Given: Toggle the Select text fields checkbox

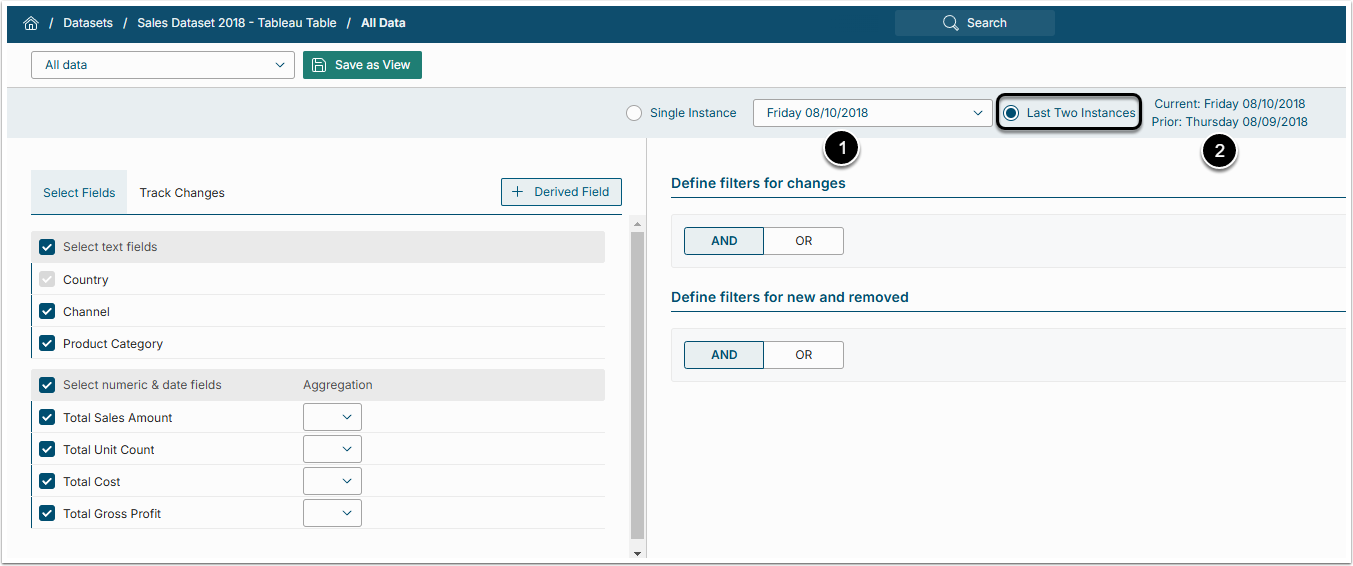Looking at the screenshot, I should tap(47, 247).
